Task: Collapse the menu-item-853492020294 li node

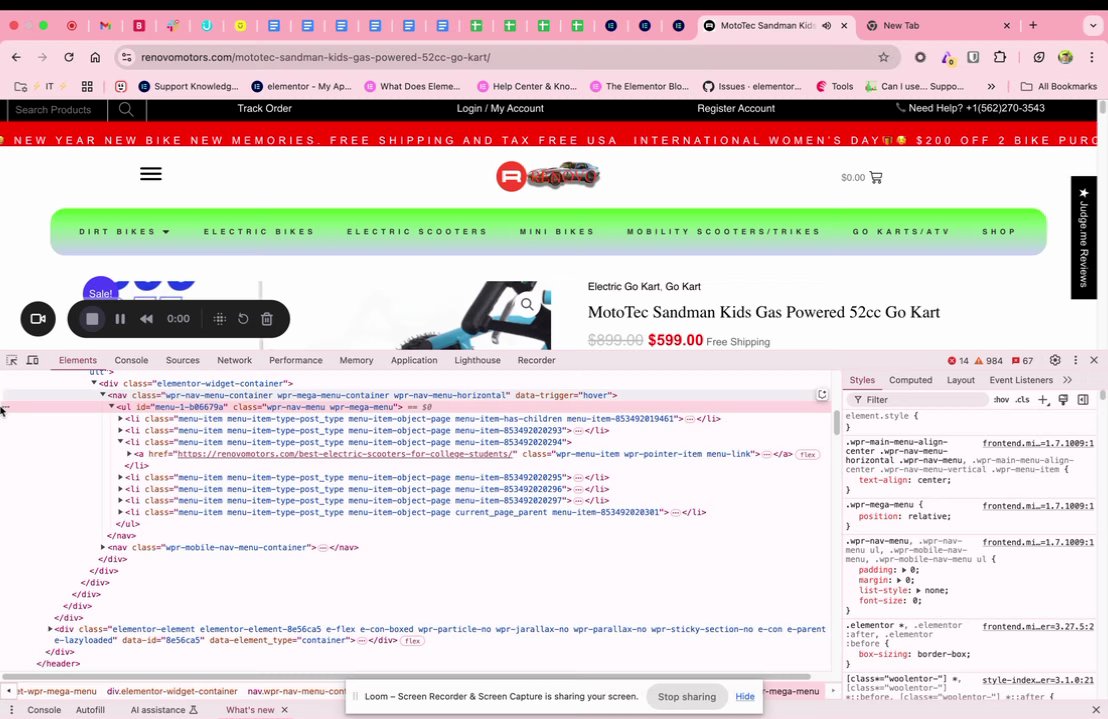Action: point(120,442)
